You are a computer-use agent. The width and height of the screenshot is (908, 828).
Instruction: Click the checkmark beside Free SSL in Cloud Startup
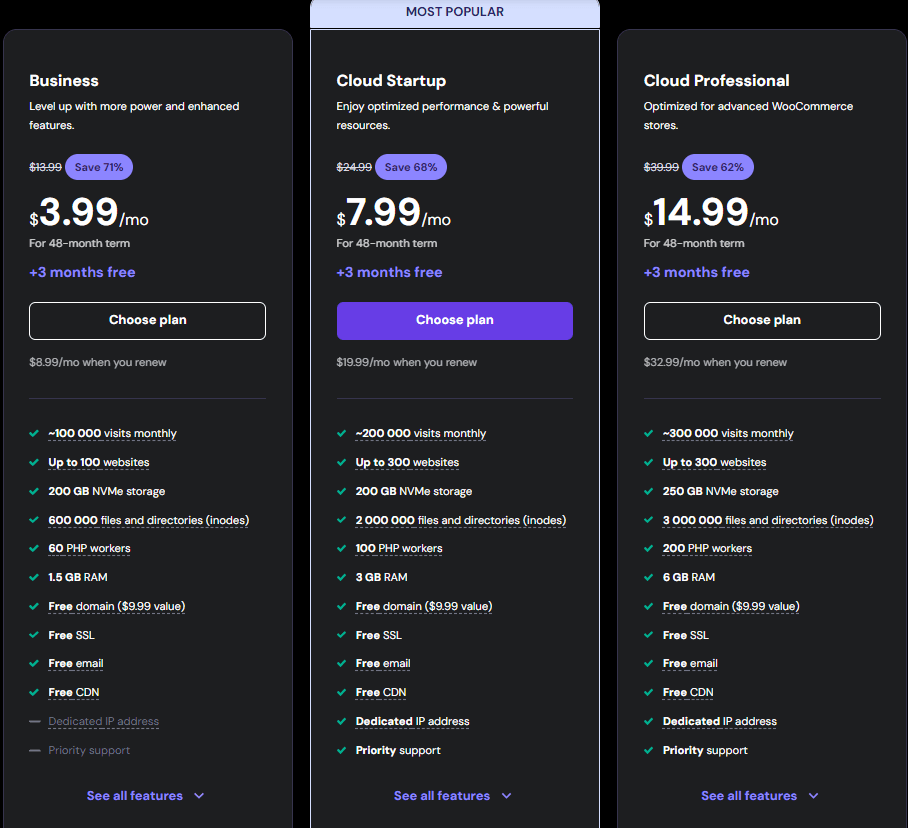coord(342,635)
